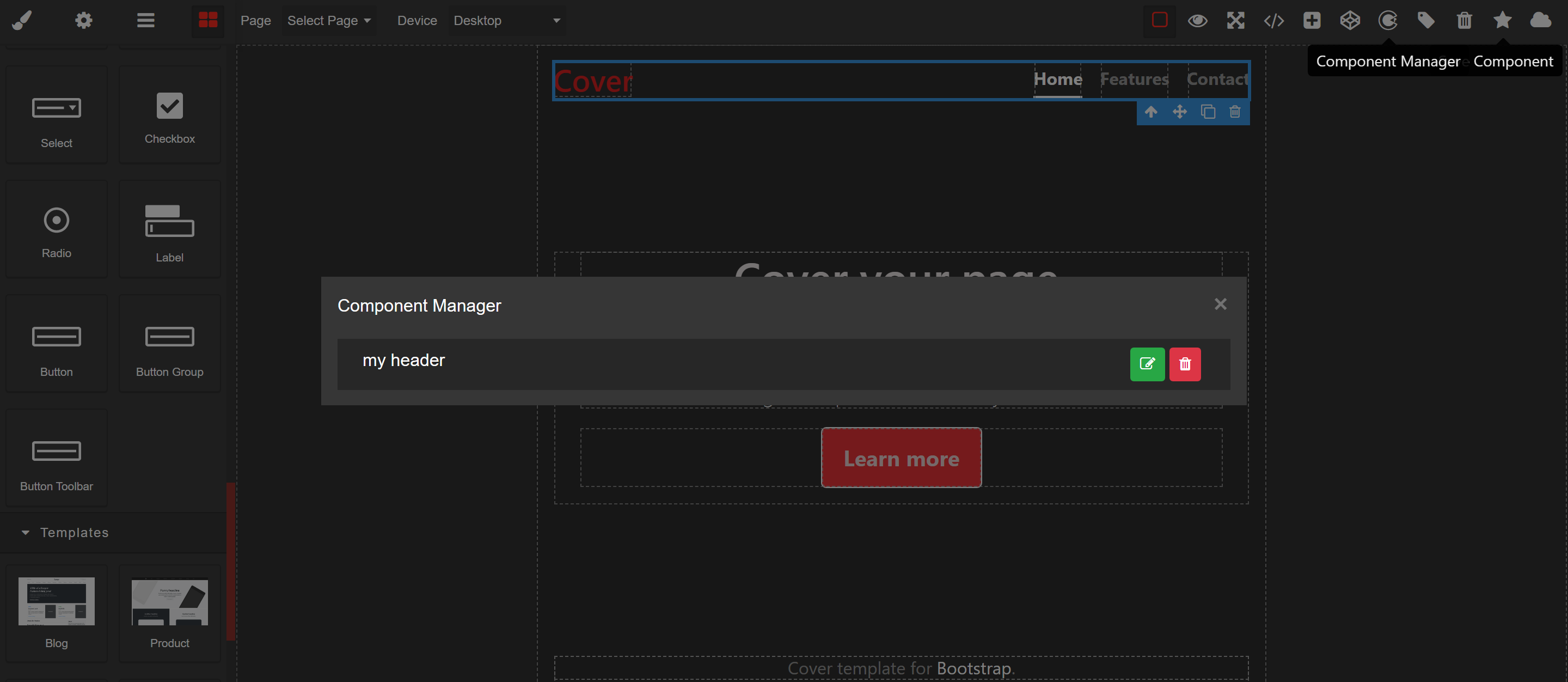The image size is (1568, 682).
Task: Open the settings gear panel
Action: coord(83,20)
